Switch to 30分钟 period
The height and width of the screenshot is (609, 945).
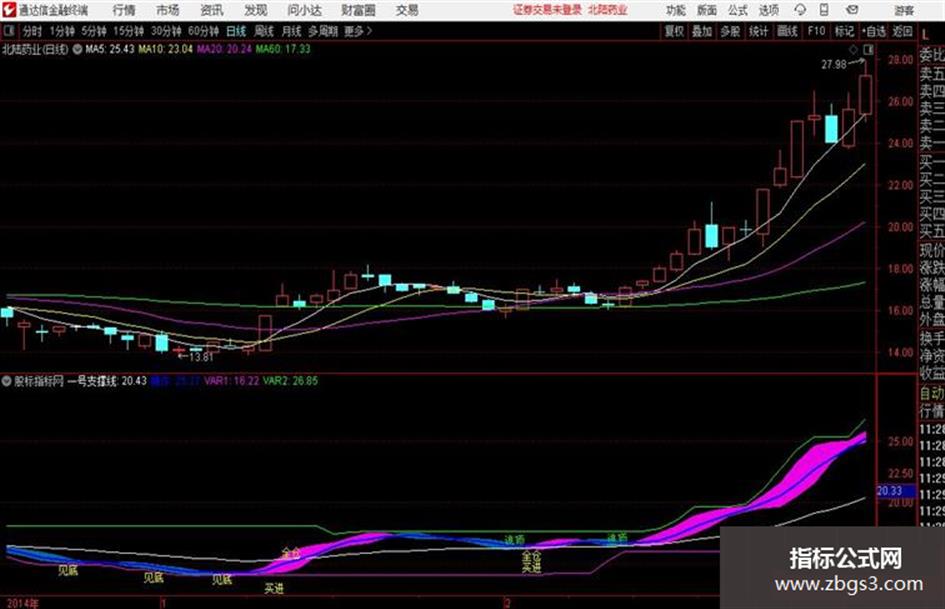tap(166, 31)
